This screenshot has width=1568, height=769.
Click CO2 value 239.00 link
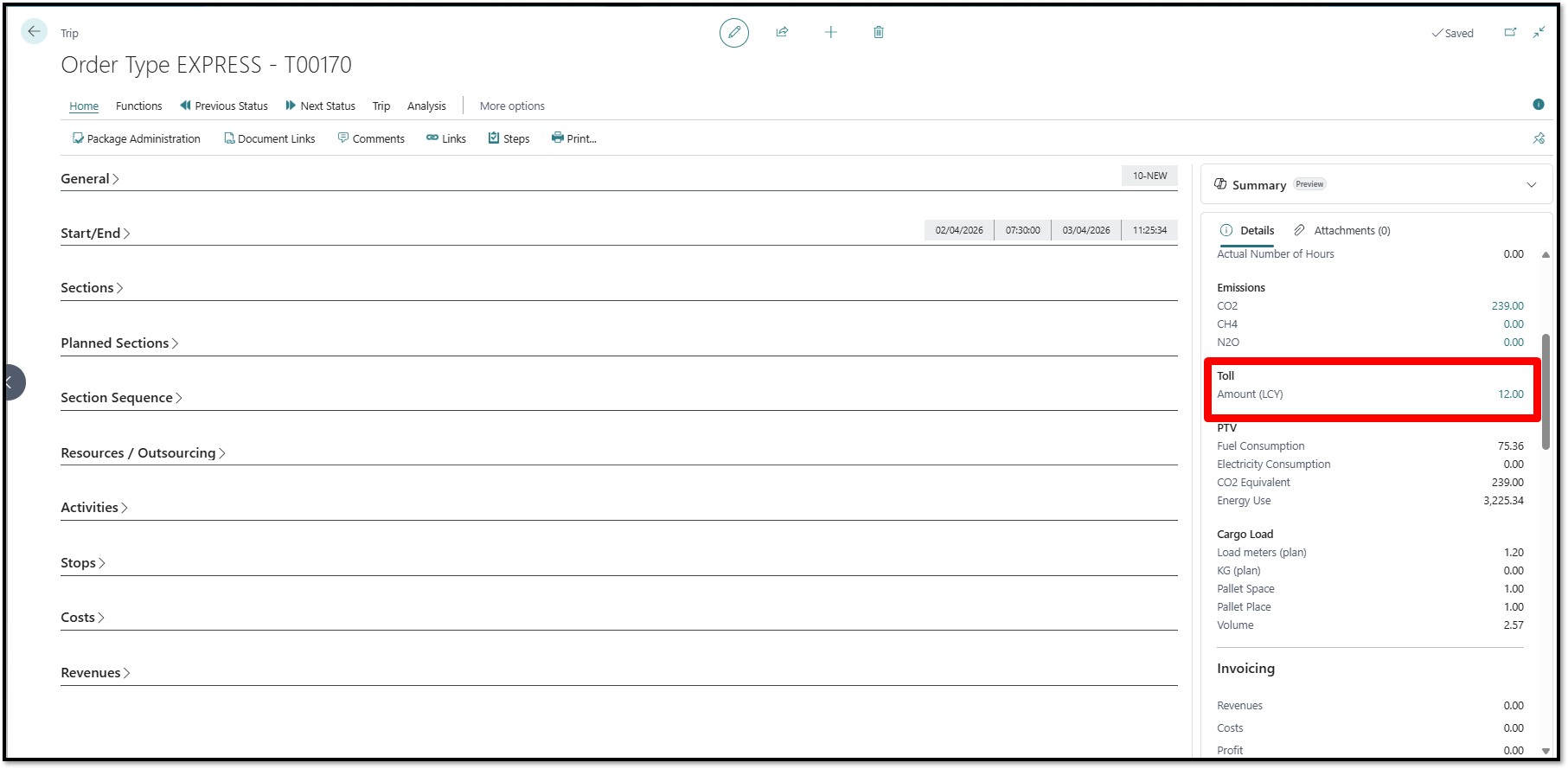coord(1507,306)
